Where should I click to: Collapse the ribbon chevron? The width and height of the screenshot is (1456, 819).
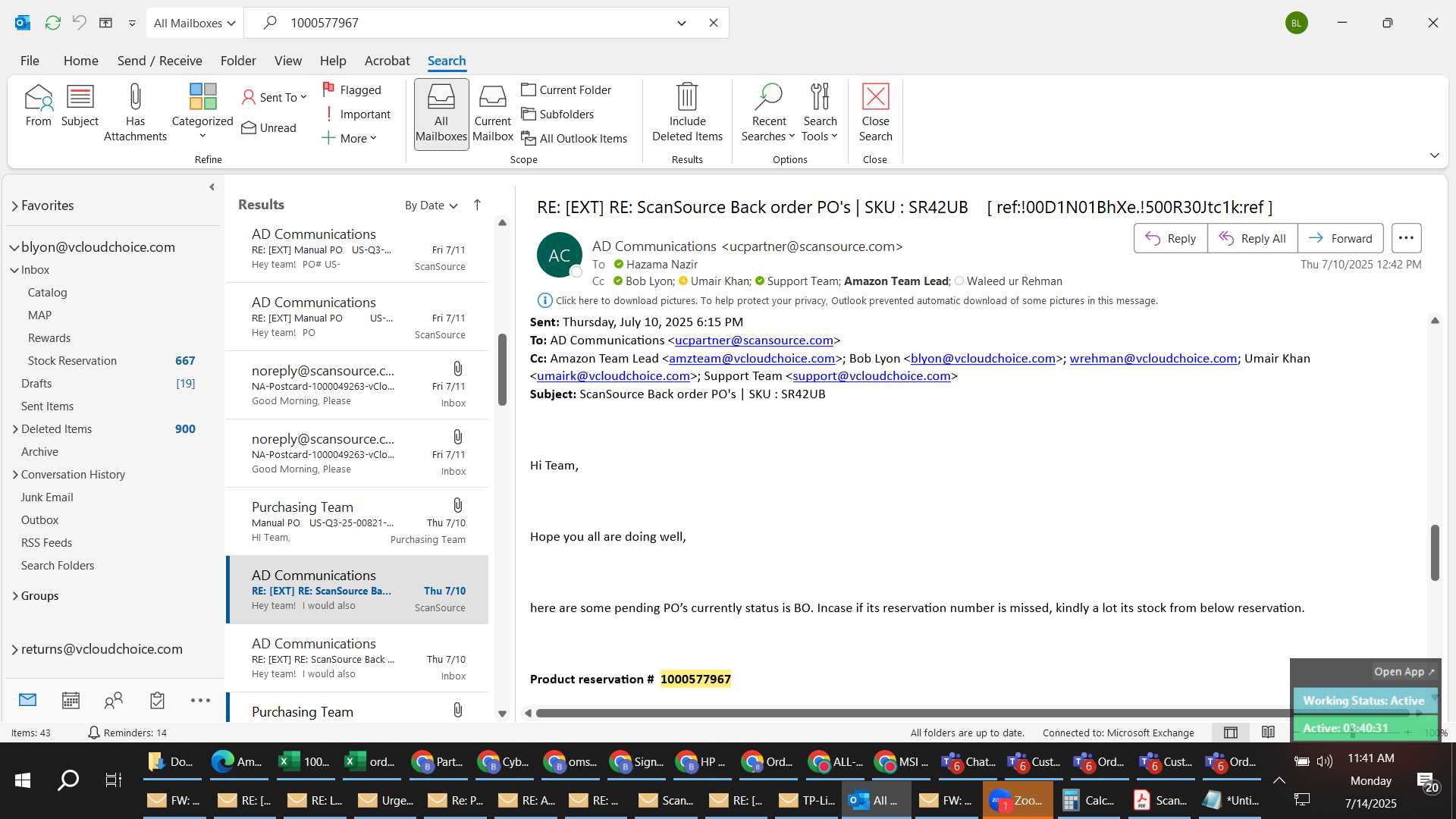point(1434,155)
